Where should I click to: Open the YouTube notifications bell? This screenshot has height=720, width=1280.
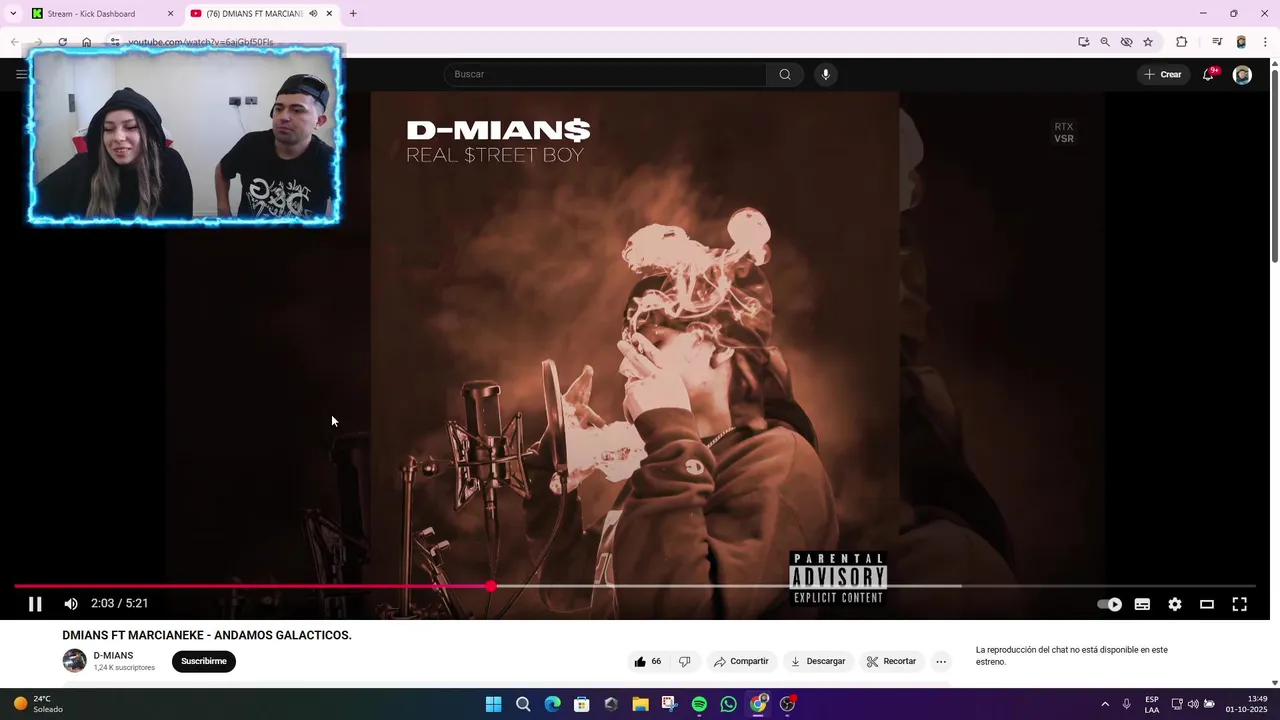1208,74
